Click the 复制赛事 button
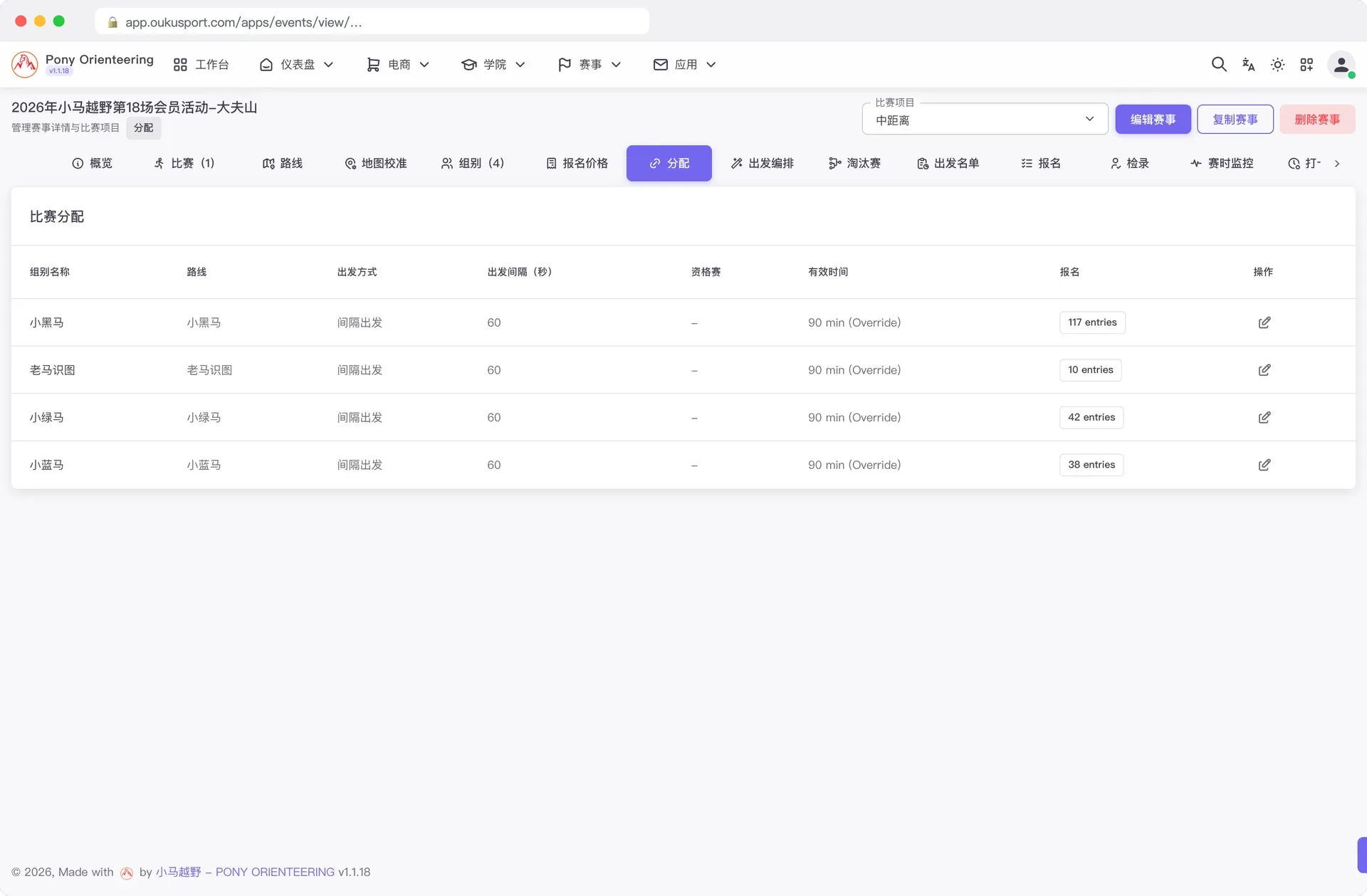 click(1235, 120)
